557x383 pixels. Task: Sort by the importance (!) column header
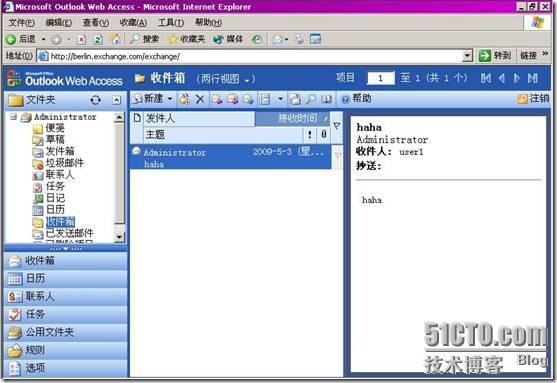pos(309,134)
